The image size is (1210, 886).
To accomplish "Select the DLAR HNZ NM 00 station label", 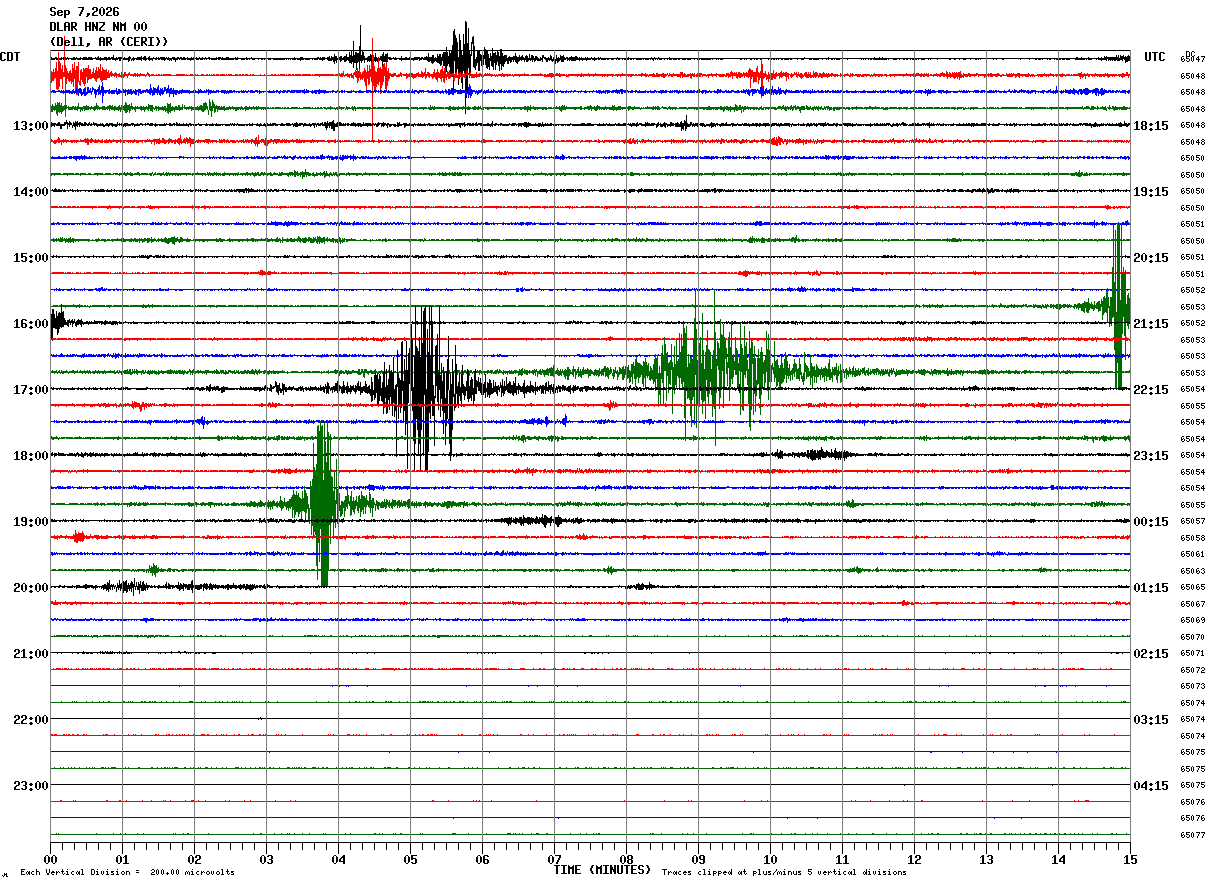I will (x=98, y=27).
